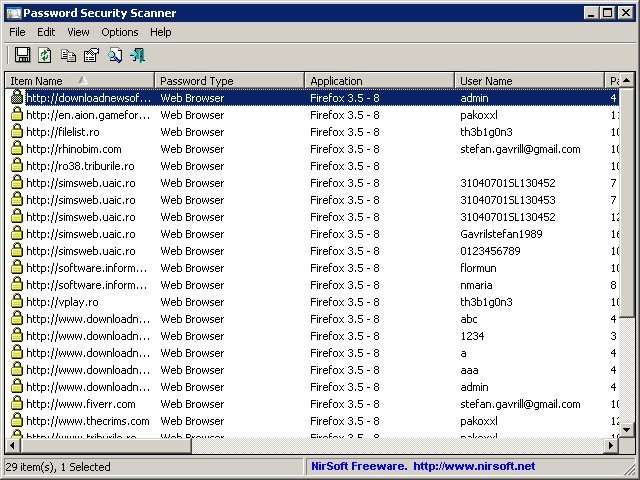Select the http://vplay.ro item

pyautogui.click(x=62, y=302)
